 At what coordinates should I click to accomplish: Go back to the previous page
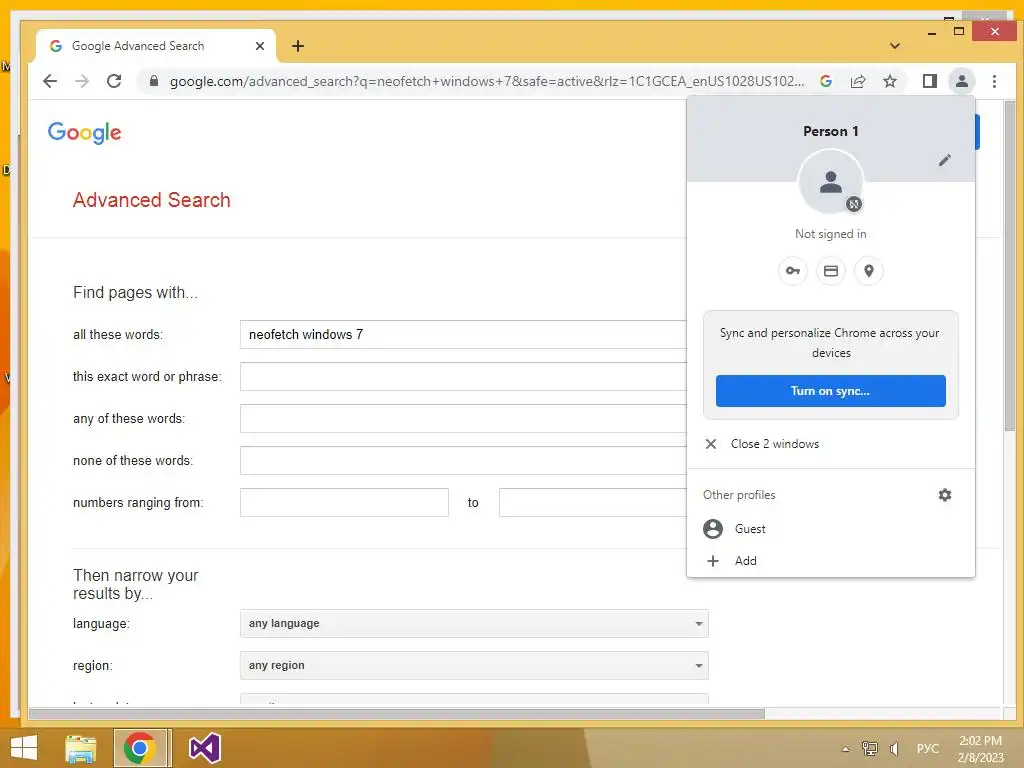click(x=50, y=81)
